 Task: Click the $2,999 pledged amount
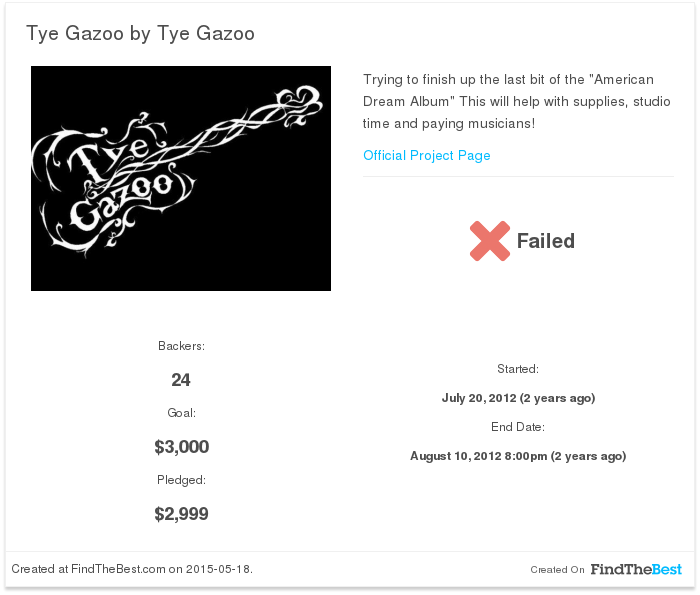(181, 514)
